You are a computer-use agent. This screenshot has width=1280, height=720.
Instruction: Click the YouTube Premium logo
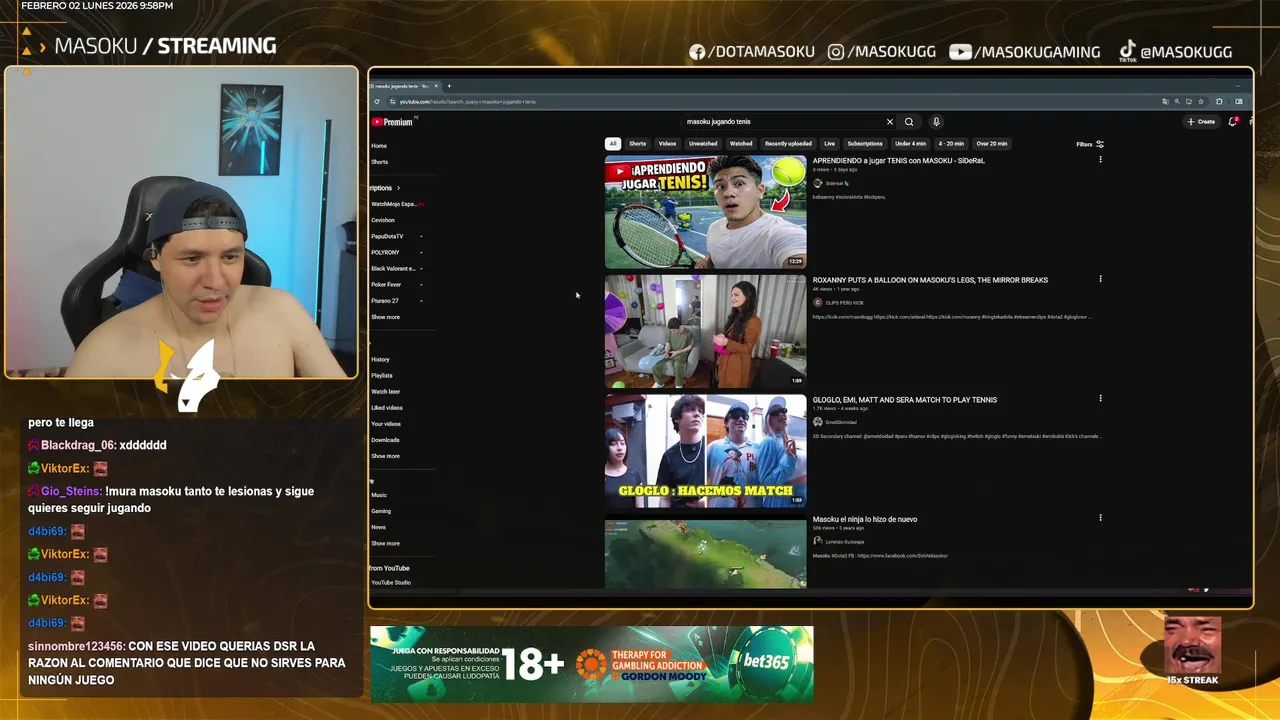point(392,122)
